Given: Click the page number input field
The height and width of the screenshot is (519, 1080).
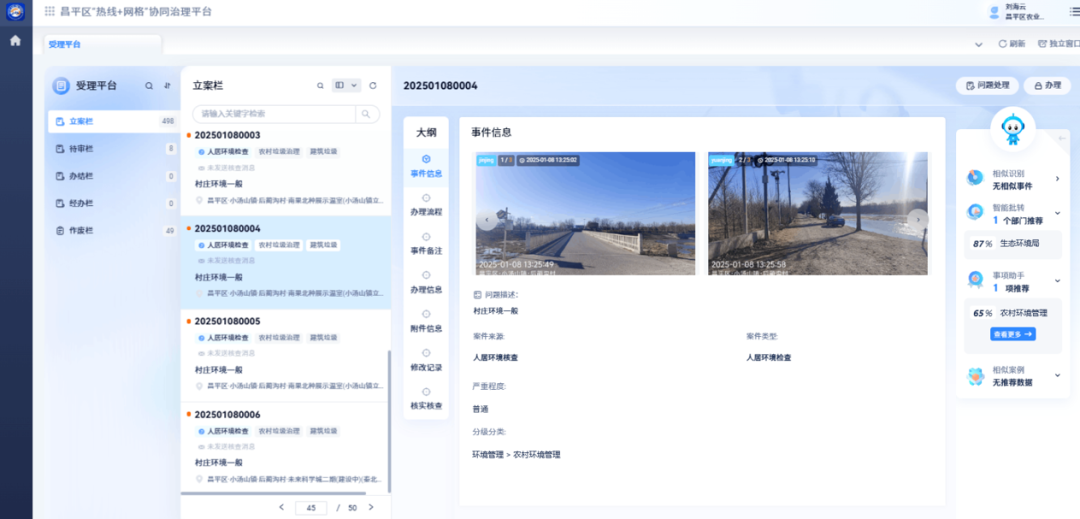Looking at the screenshot, I should pos(311,508).
